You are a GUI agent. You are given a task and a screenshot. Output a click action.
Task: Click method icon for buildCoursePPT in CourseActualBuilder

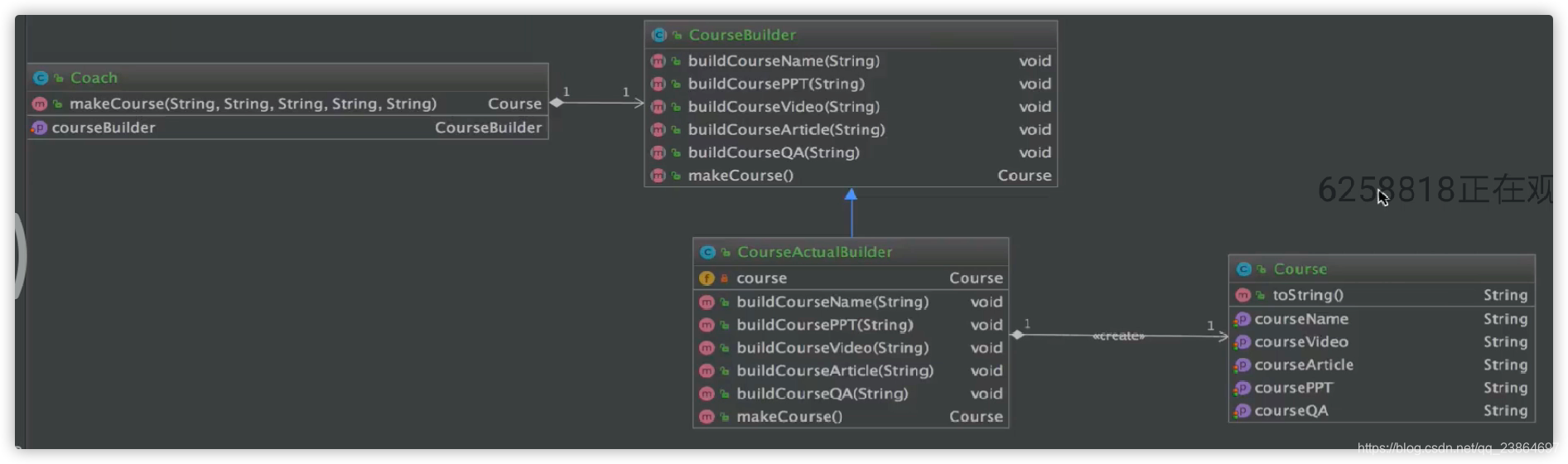pos(707,325)
